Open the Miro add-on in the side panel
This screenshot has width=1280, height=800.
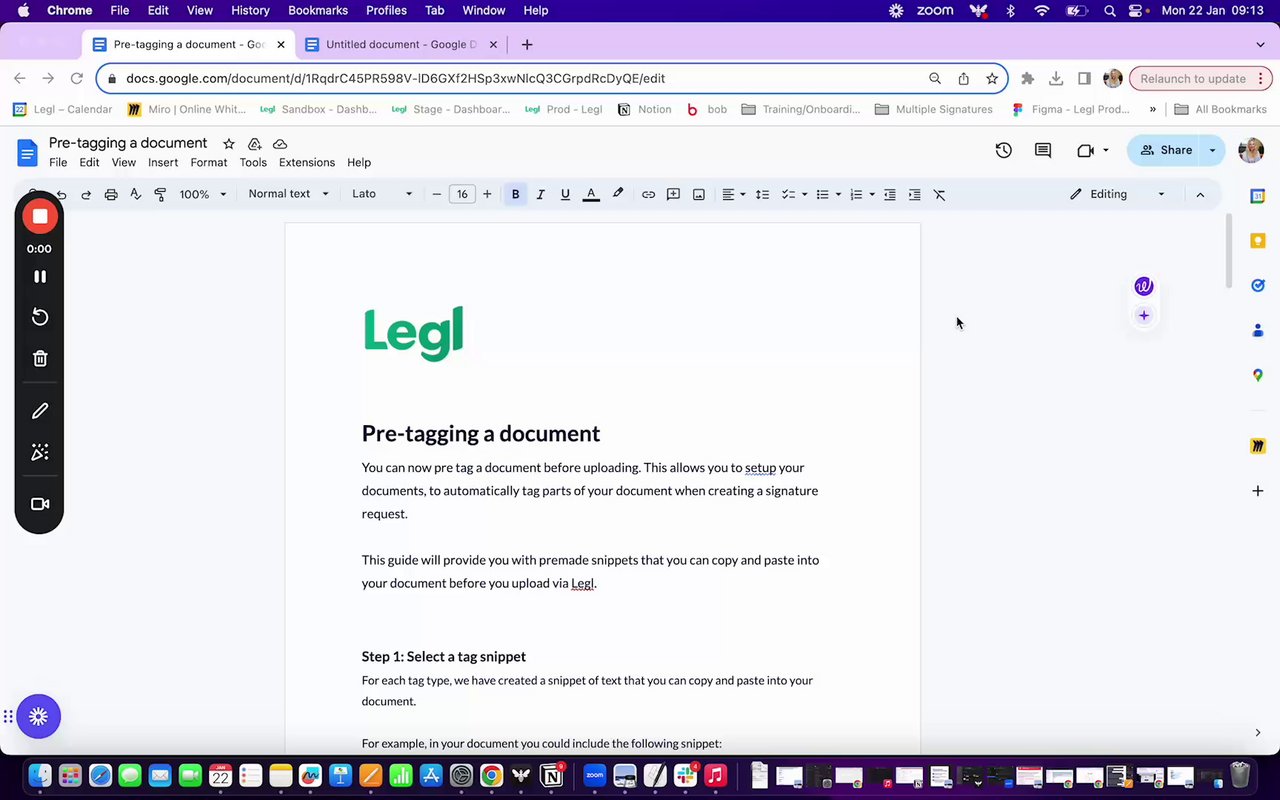[x=1258, y=446]
